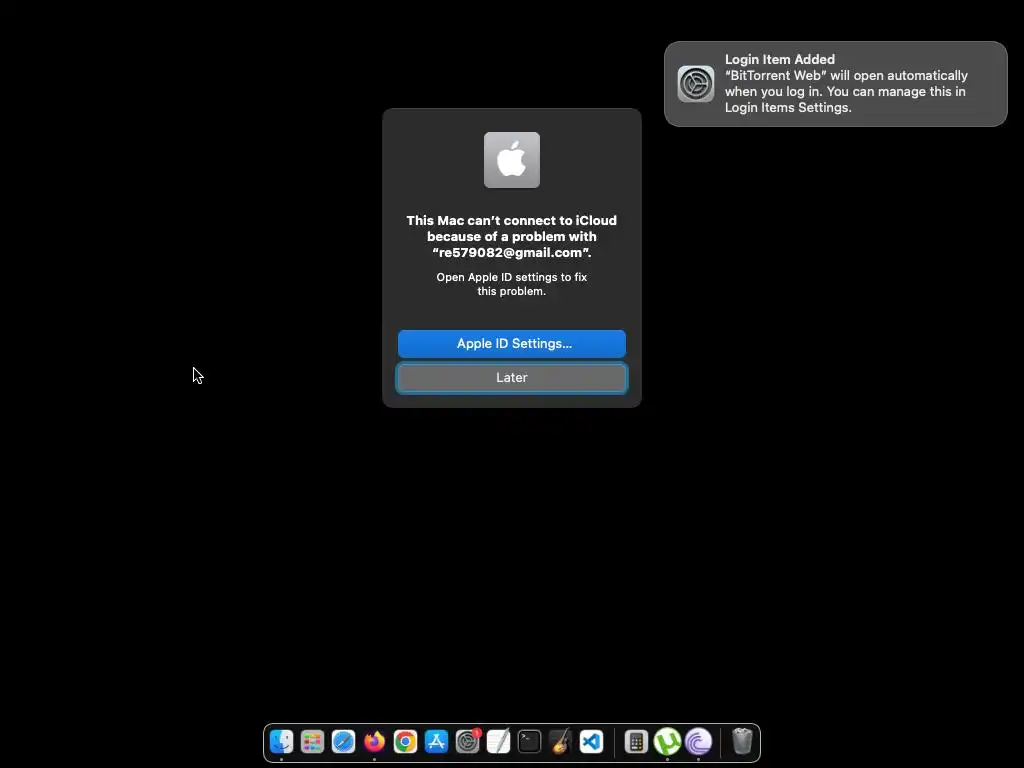Open BitTorrent purple icon in dock

(x=698, y=741)
